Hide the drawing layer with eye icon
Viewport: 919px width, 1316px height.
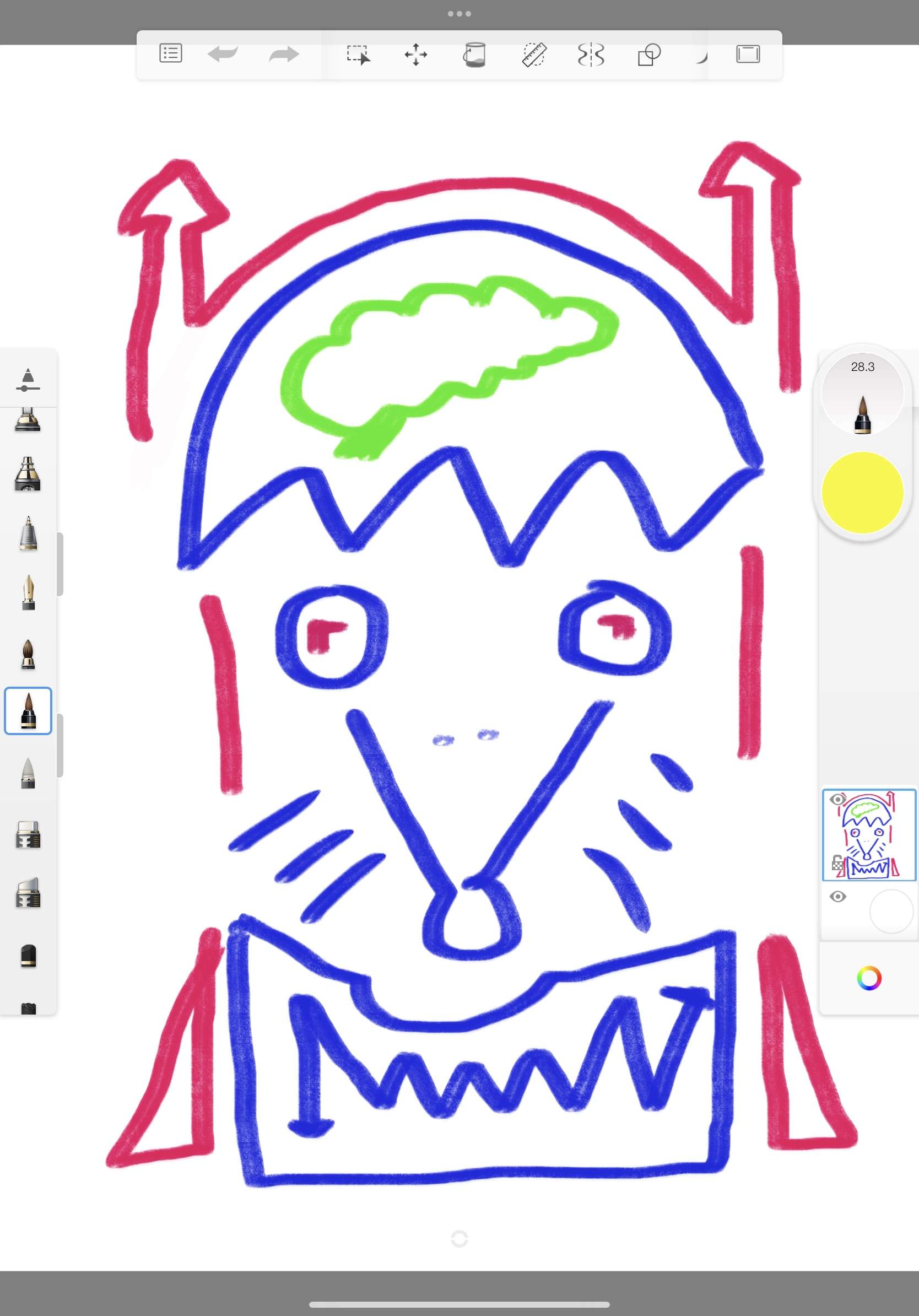pyautogui.click(x=837, y=800)
